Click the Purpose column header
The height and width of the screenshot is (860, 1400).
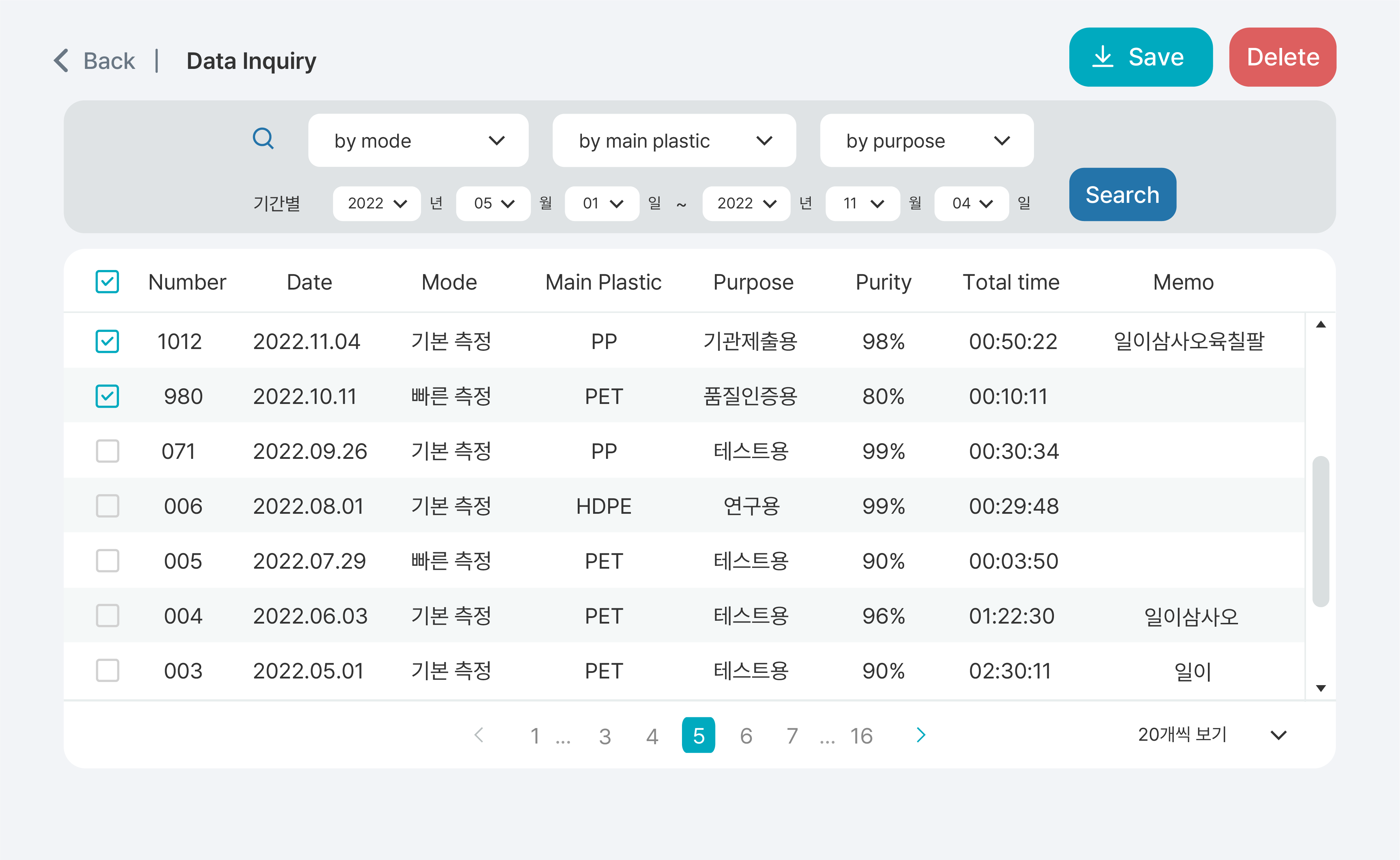pos(753,282)
